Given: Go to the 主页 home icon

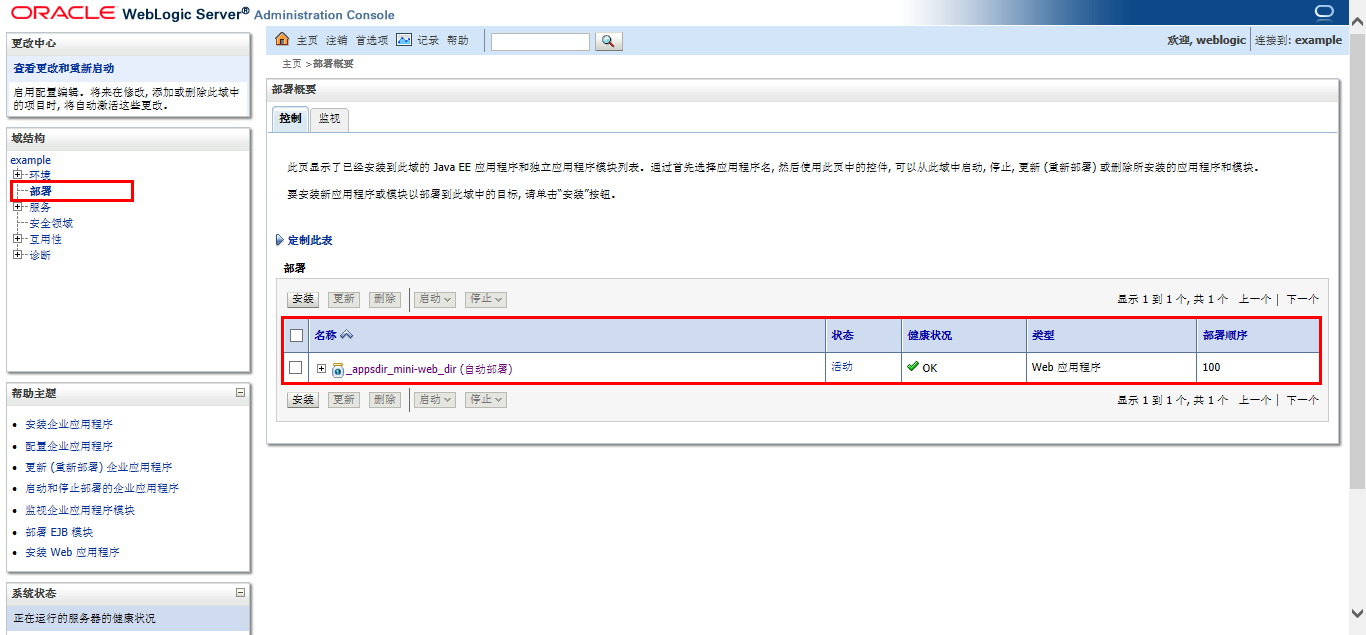Looking at the screenshot, I should click(282, 40).
